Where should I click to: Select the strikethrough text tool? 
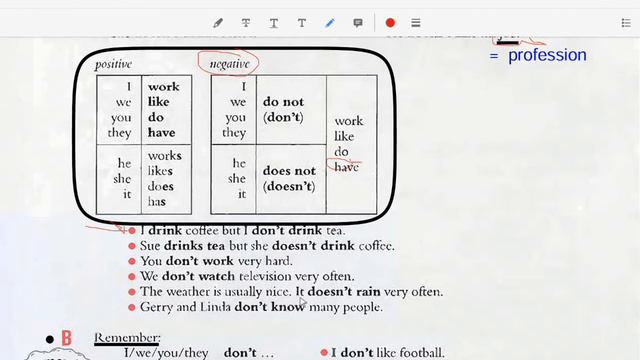point(246,23)
